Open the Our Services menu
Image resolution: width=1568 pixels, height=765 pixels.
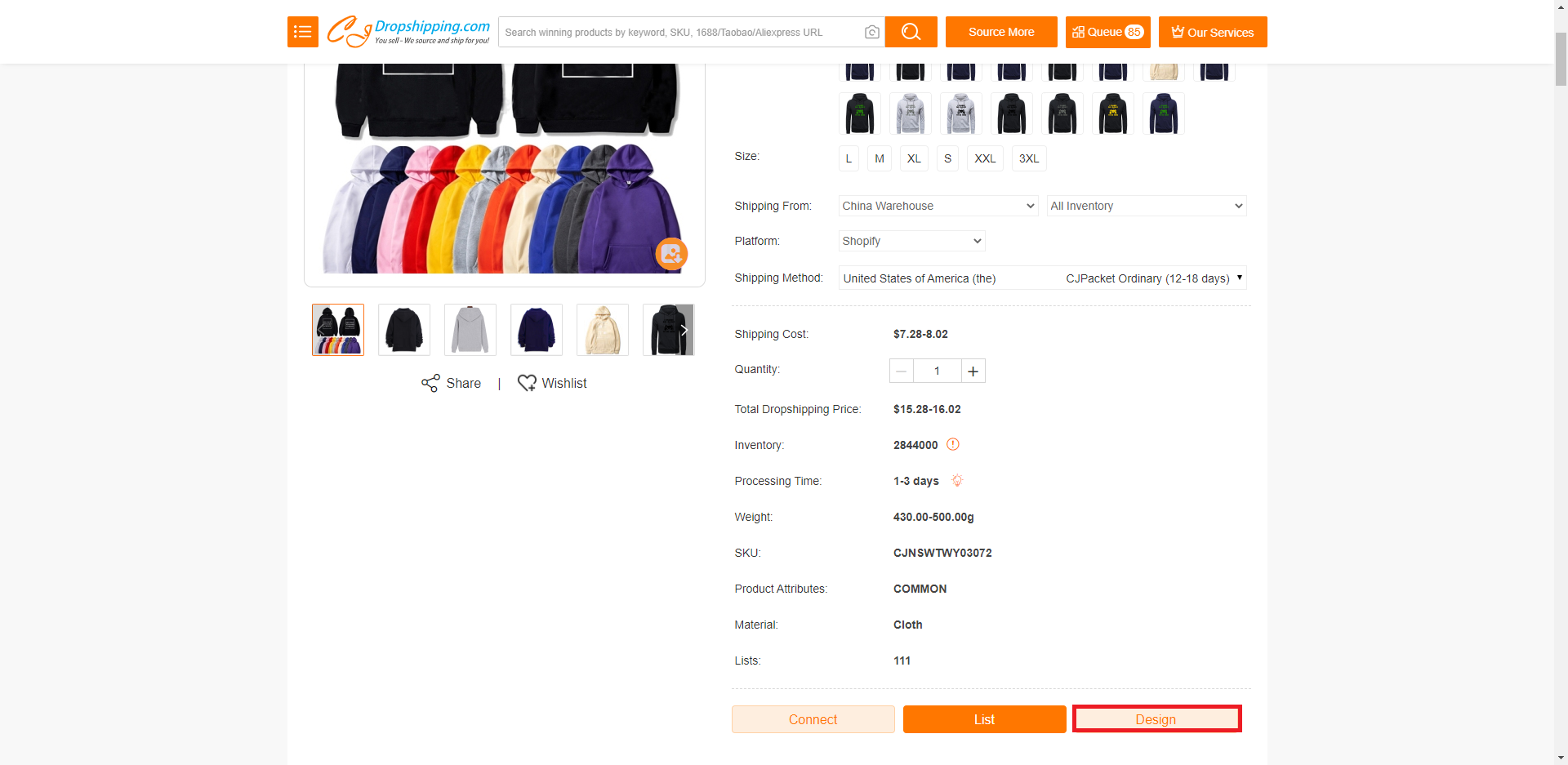click(1212, 32)
